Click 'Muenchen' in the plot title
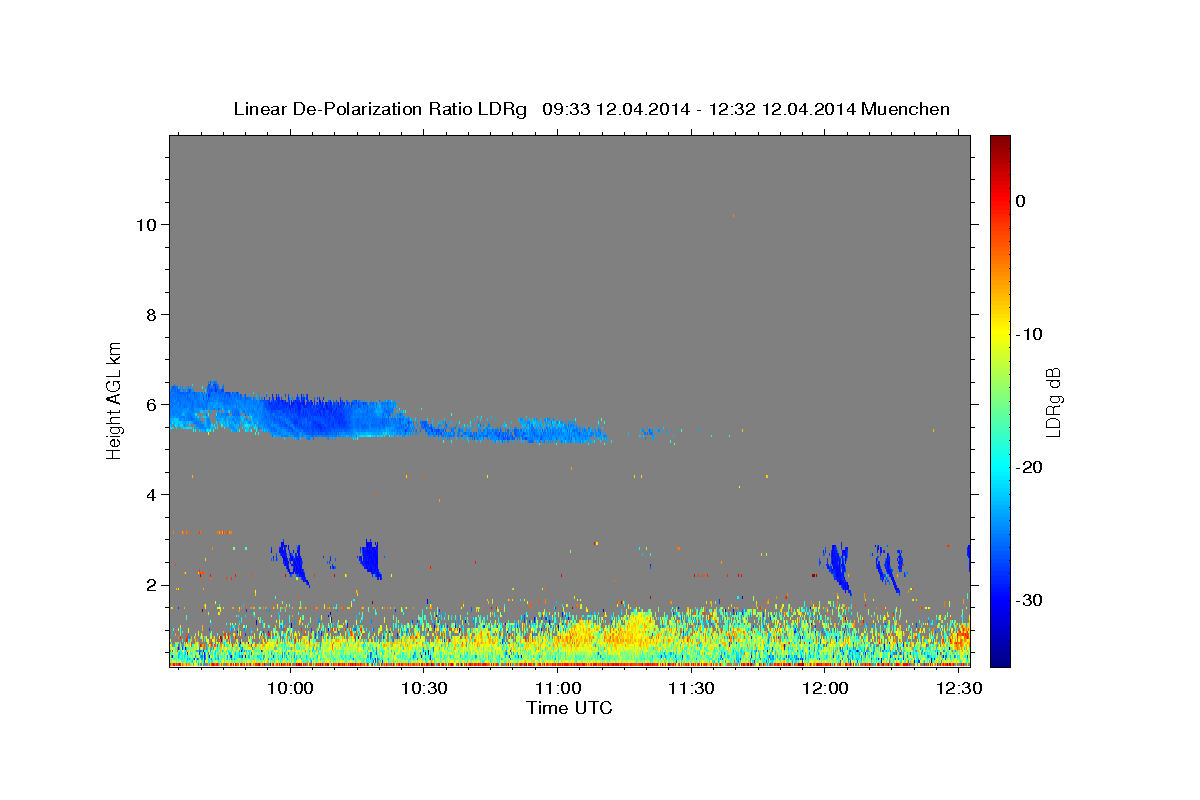Image resolution: width=1200 pixels, height=800 pixels. (x=906, y=109)
